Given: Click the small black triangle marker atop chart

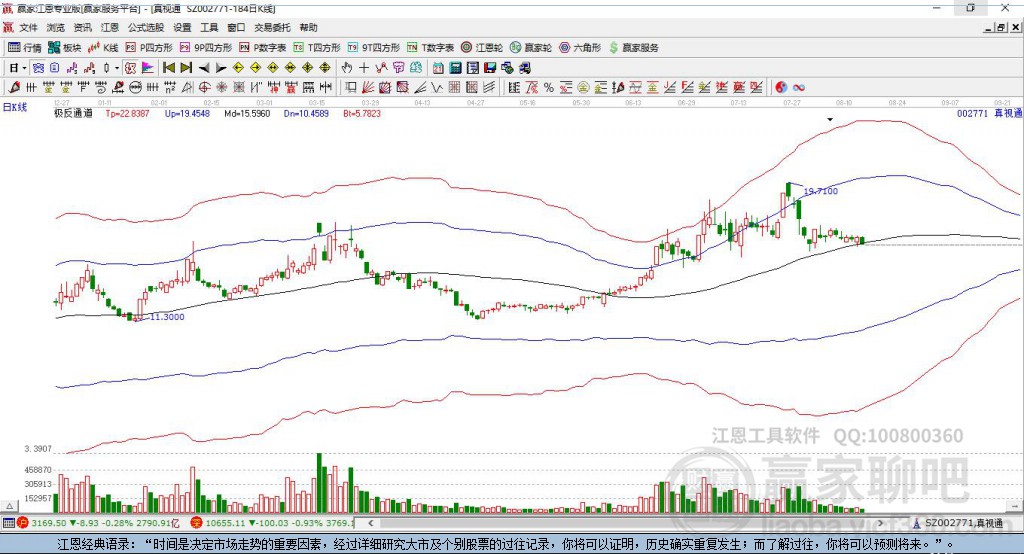Looking at the screenshot, I should tap(830, 120).
